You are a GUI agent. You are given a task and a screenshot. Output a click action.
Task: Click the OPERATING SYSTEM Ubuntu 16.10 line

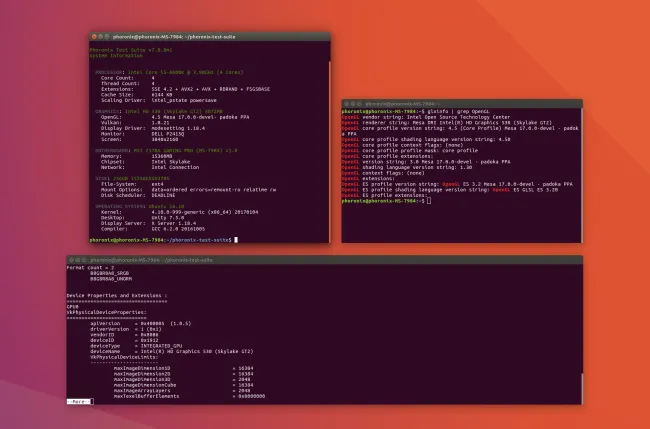[140, 206]
